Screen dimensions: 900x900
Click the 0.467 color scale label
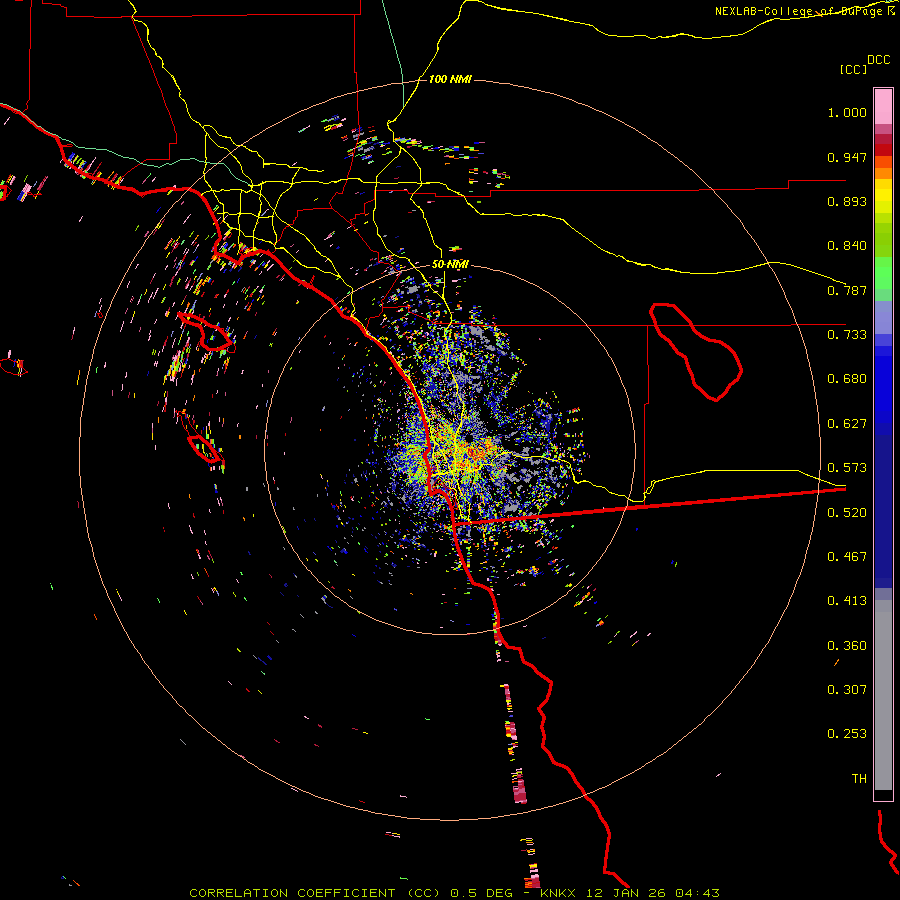pos(847,557)
